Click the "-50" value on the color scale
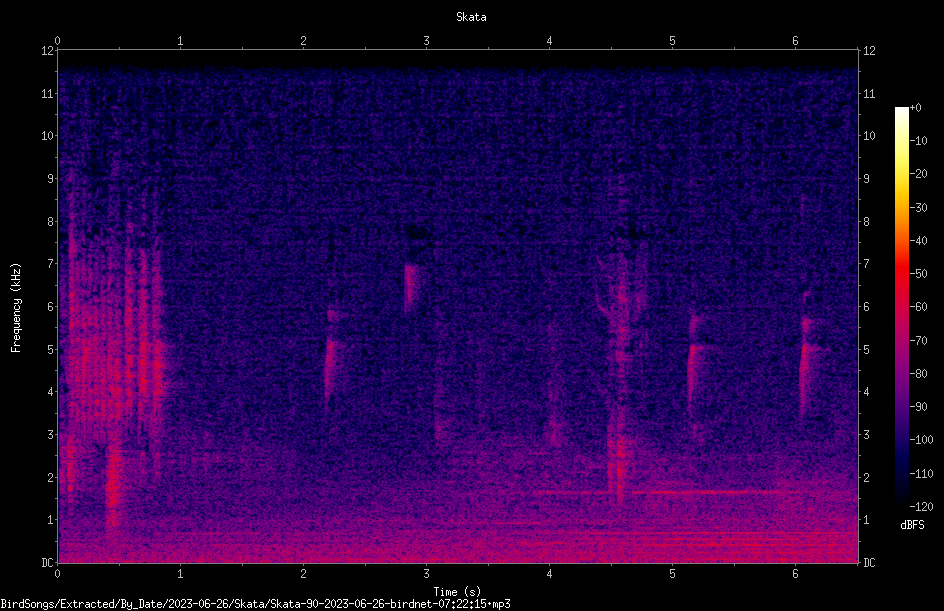 [x=918, y=274]
